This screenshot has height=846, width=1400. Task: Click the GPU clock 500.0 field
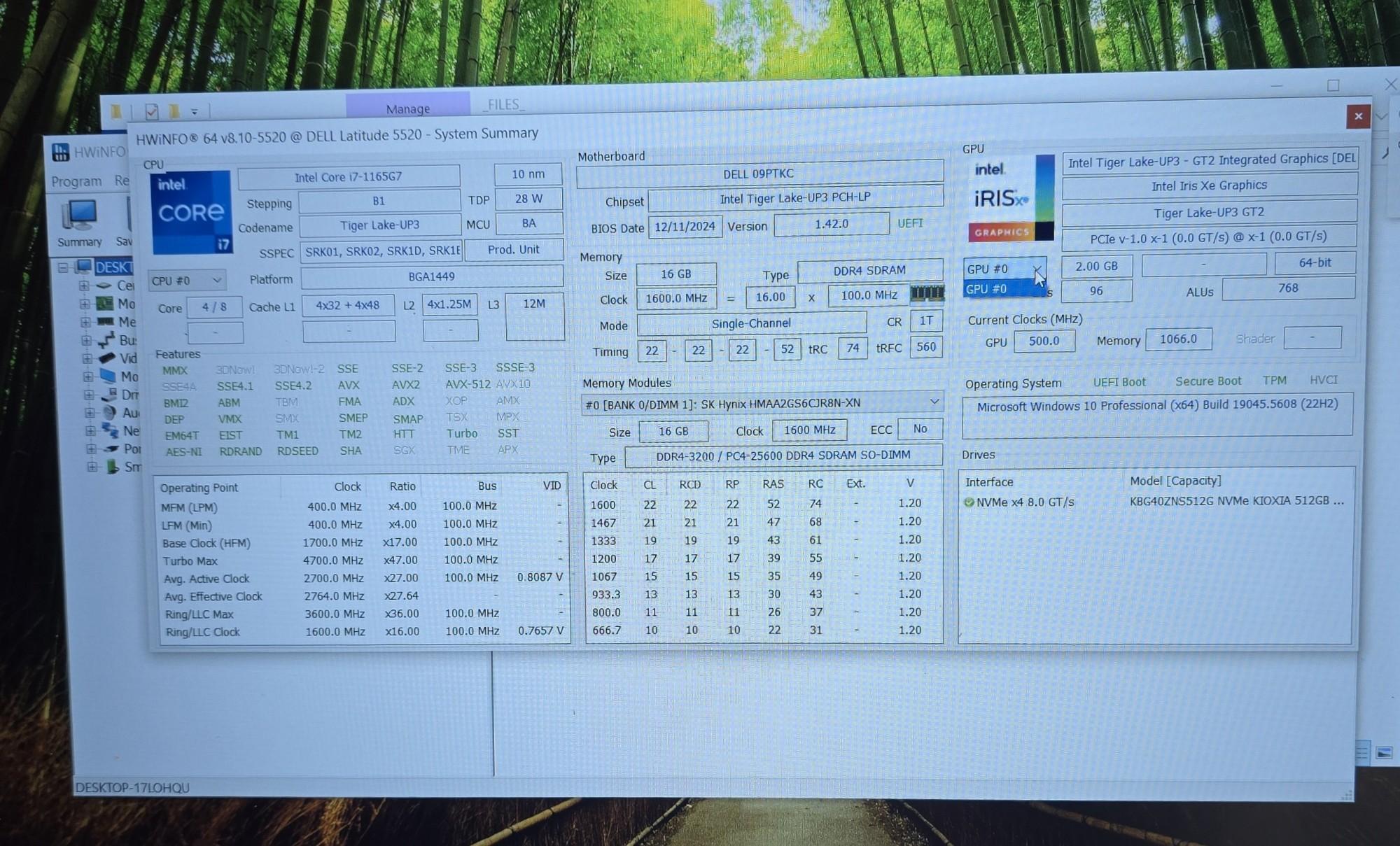1044,341
